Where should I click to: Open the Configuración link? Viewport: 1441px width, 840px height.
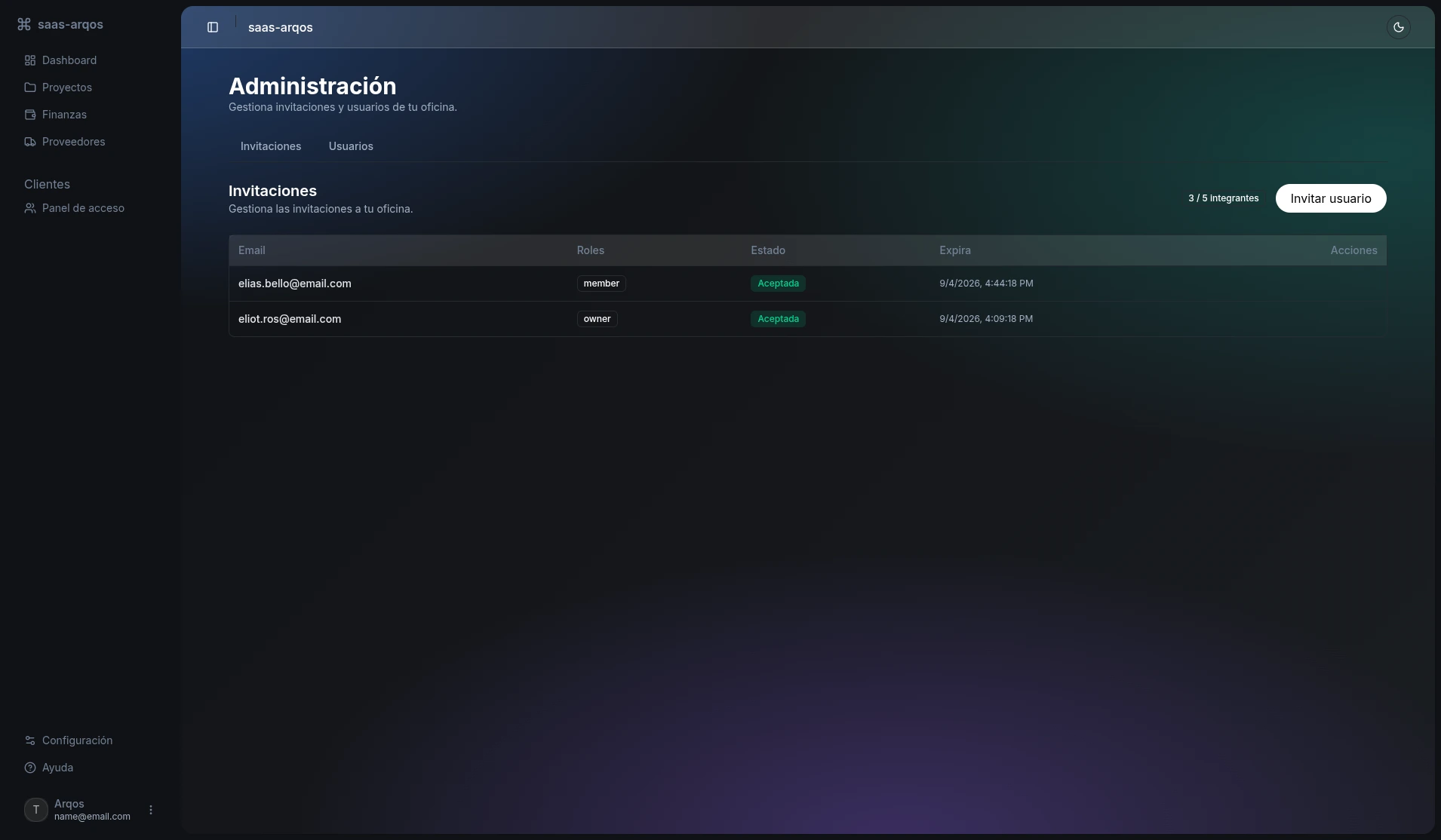(91, 740)
